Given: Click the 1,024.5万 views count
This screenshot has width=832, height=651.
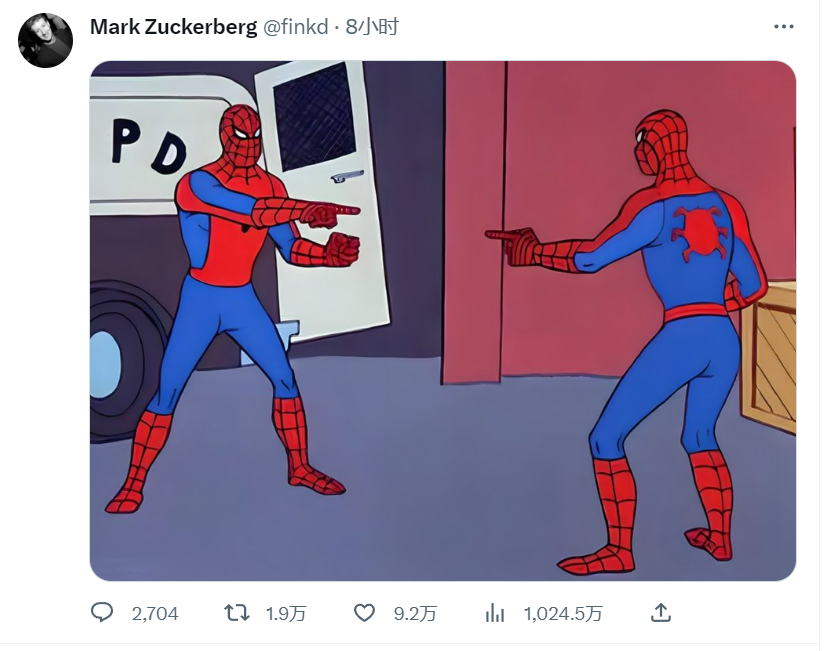Looking at the screenshot, I should pyautogui.click(x=564, y=614).
